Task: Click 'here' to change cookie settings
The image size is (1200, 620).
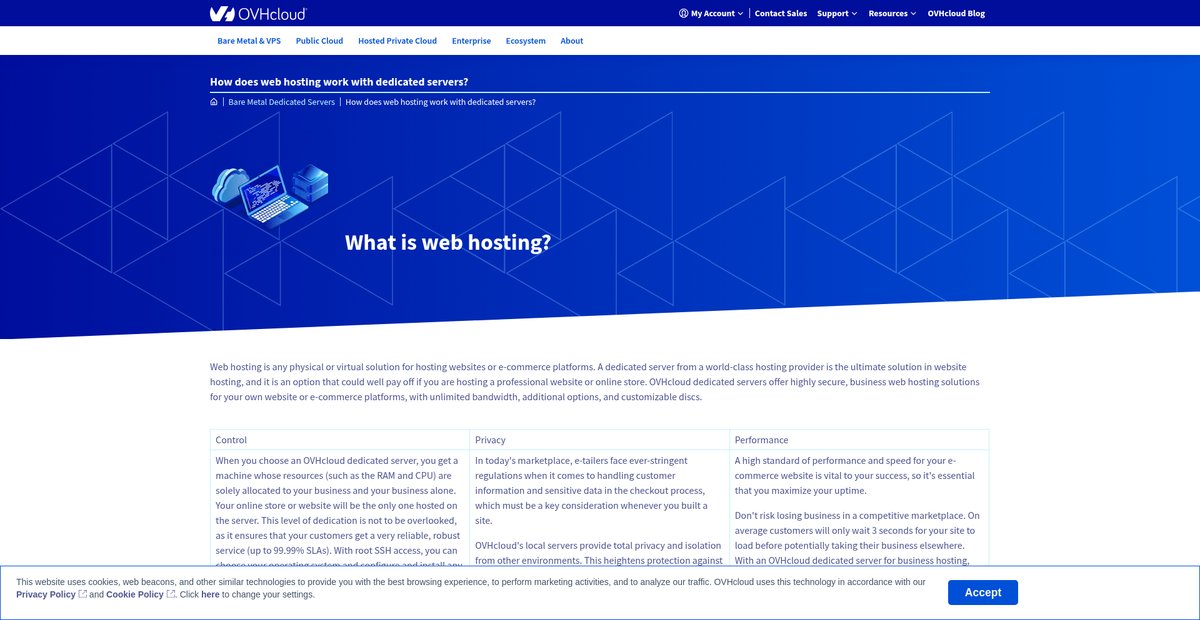Action: pos(210,594)
